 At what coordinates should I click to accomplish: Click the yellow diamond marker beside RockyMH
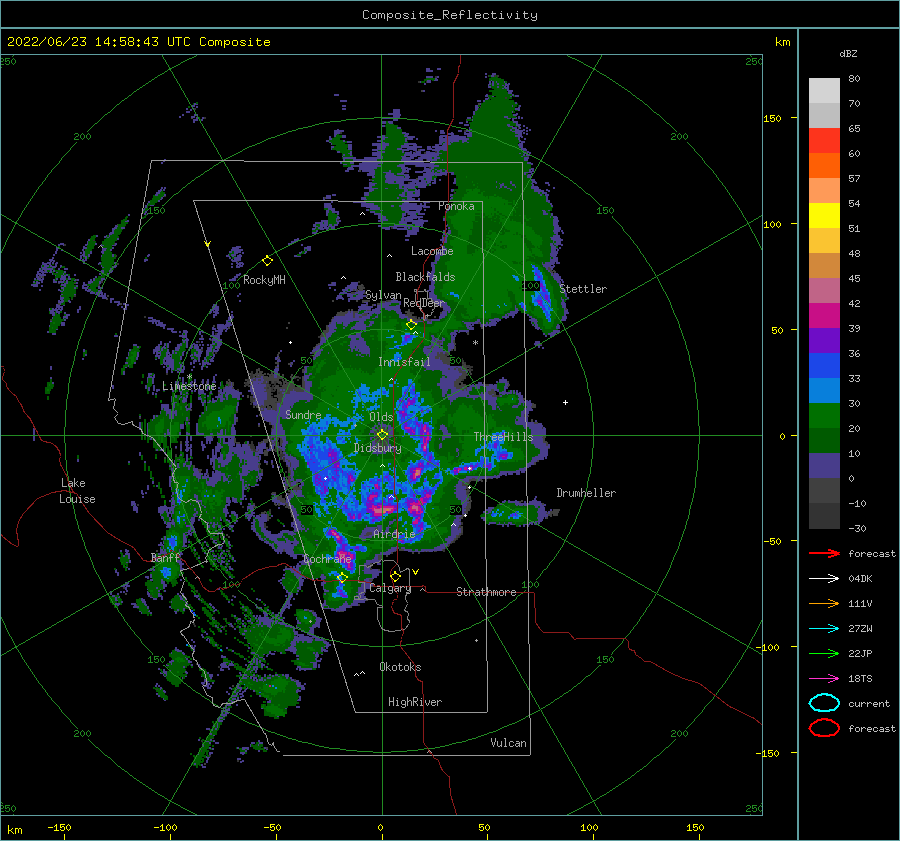tap(267, 261)
